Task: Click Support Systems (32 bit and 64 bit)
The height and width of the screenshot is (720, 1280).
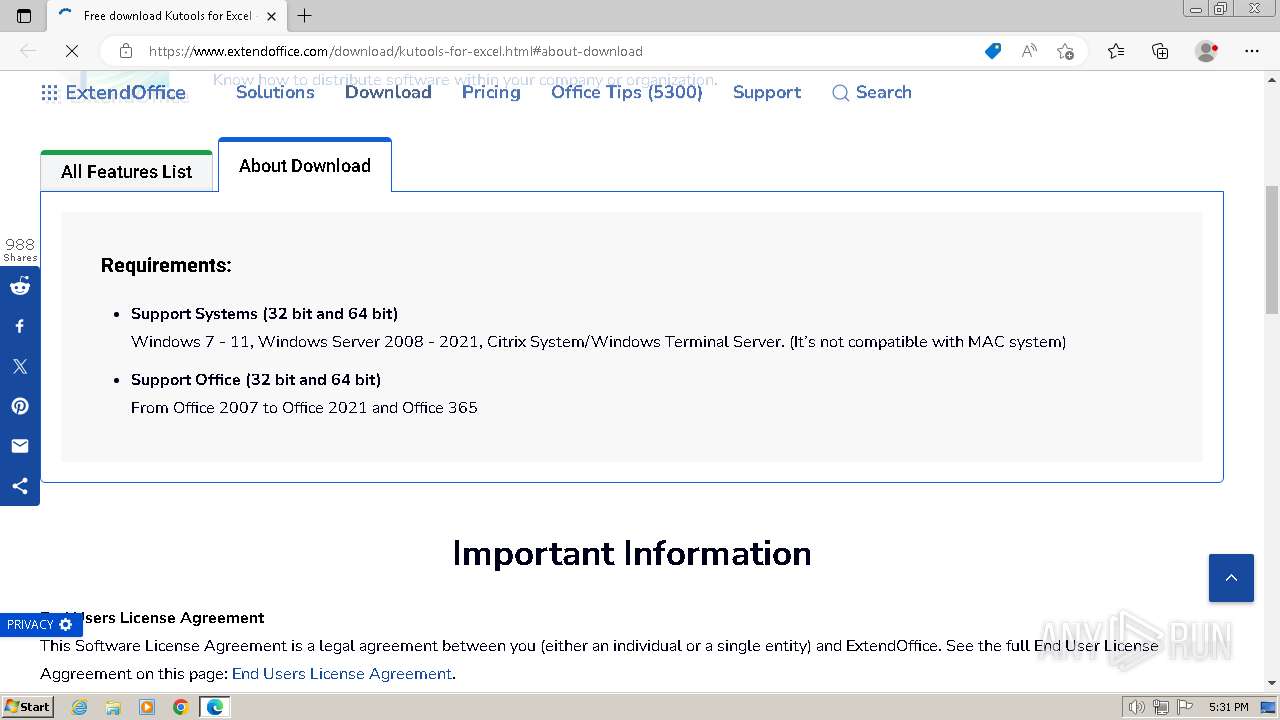Action: click(x=264, y=313)
